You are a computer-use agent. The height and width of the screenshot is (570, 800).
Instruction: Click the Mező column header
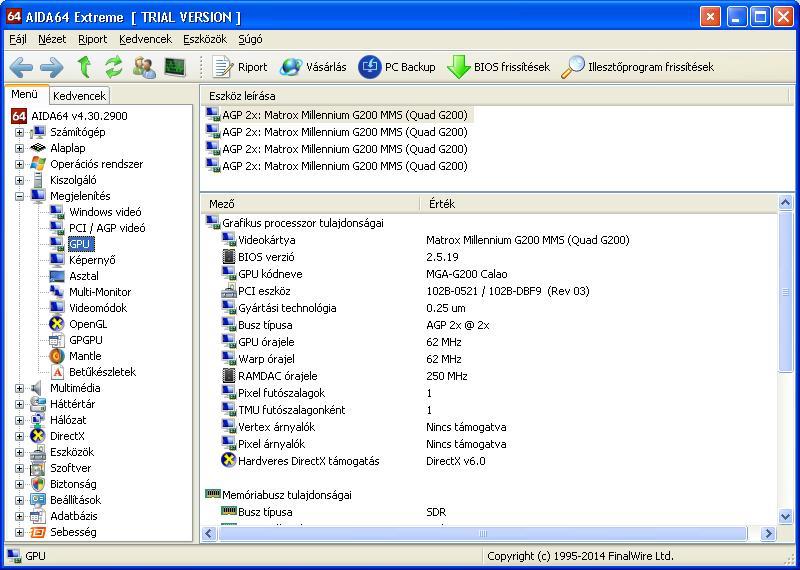310,204
